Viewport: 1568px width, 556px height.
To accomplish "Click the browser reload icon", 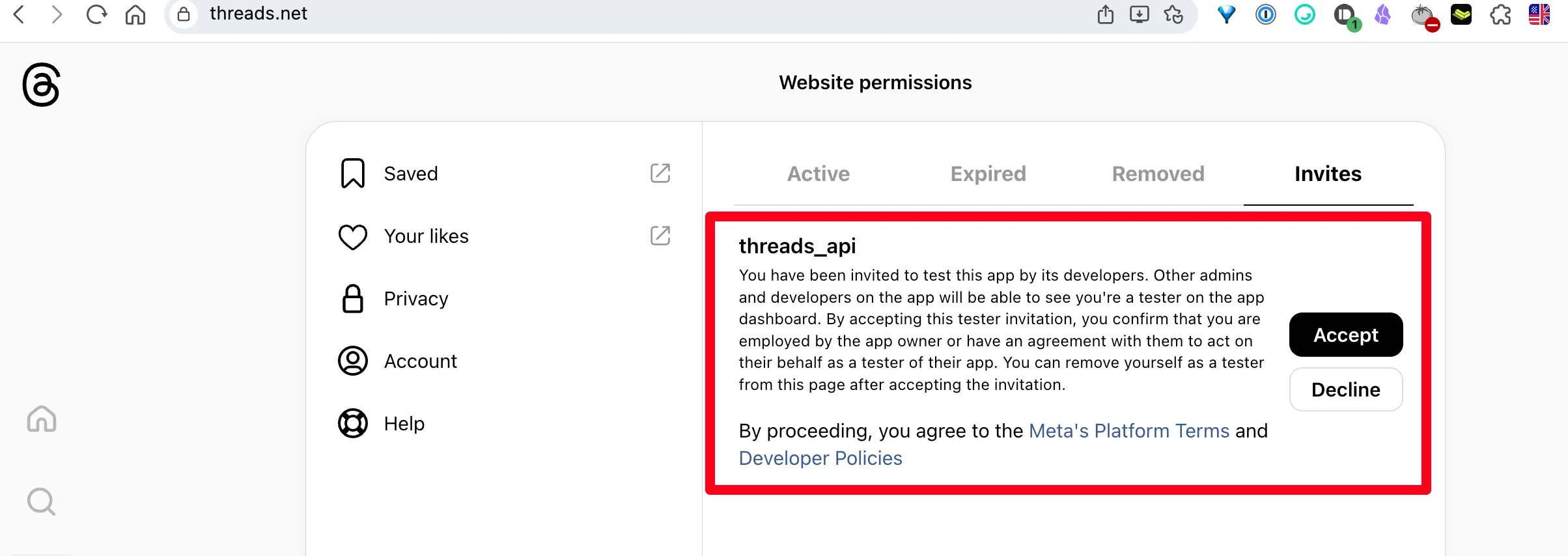I will coord(96,14).
